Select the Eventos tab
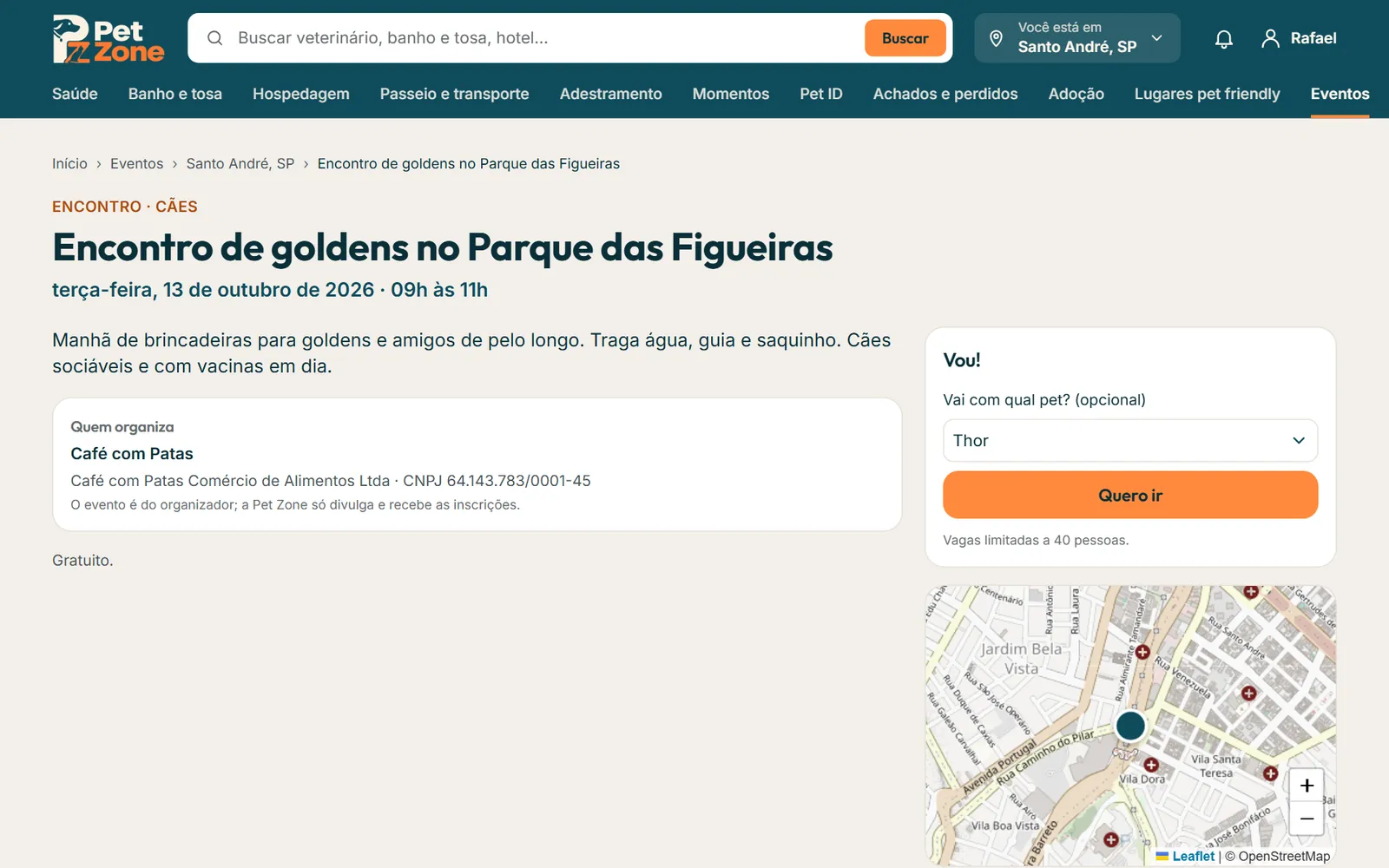Screen dimensions: 1389x868 point(1340,94)
